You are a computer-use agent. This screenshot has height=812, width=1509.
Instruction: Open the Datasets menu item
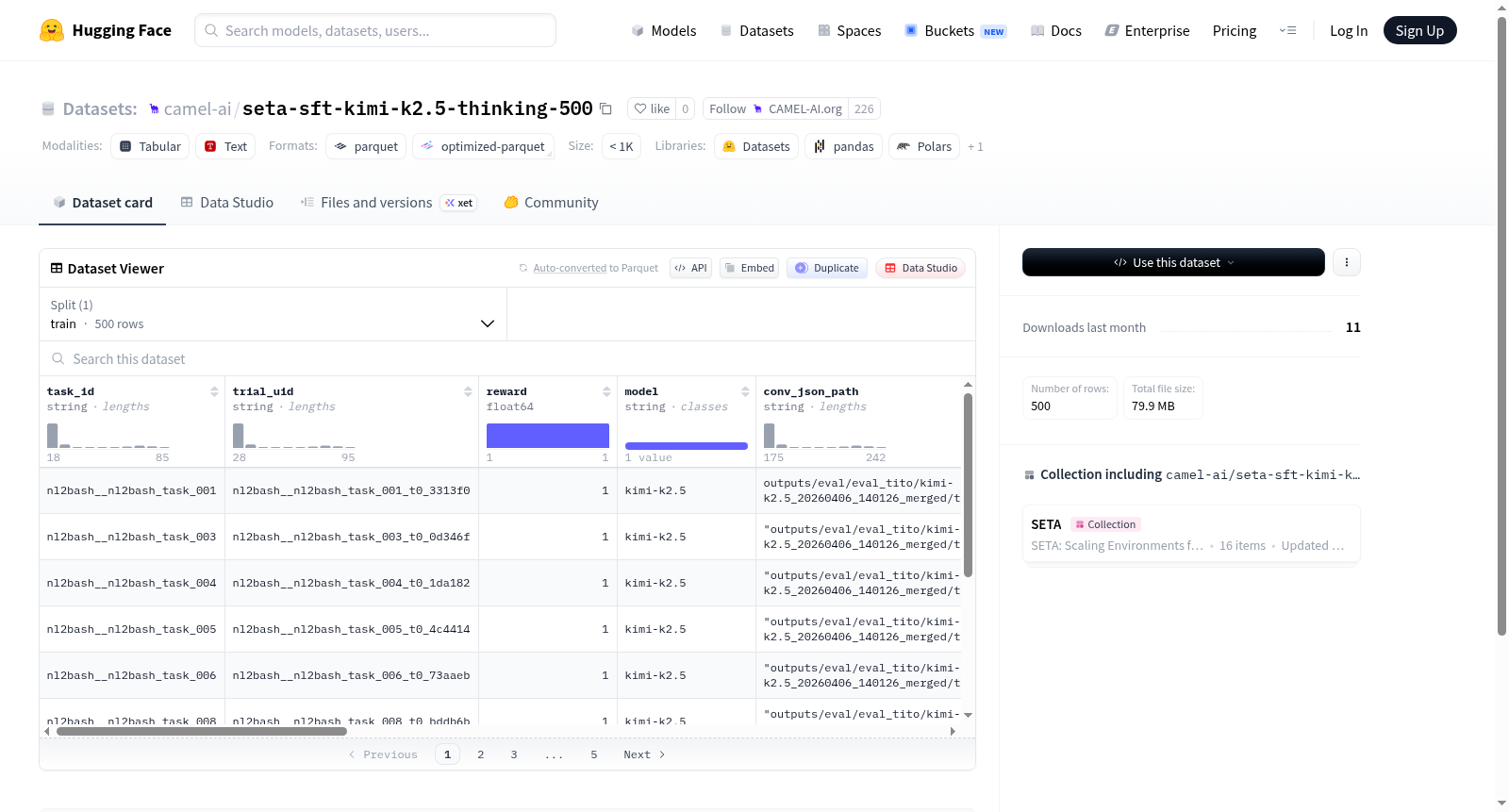[x=757, y=30]
